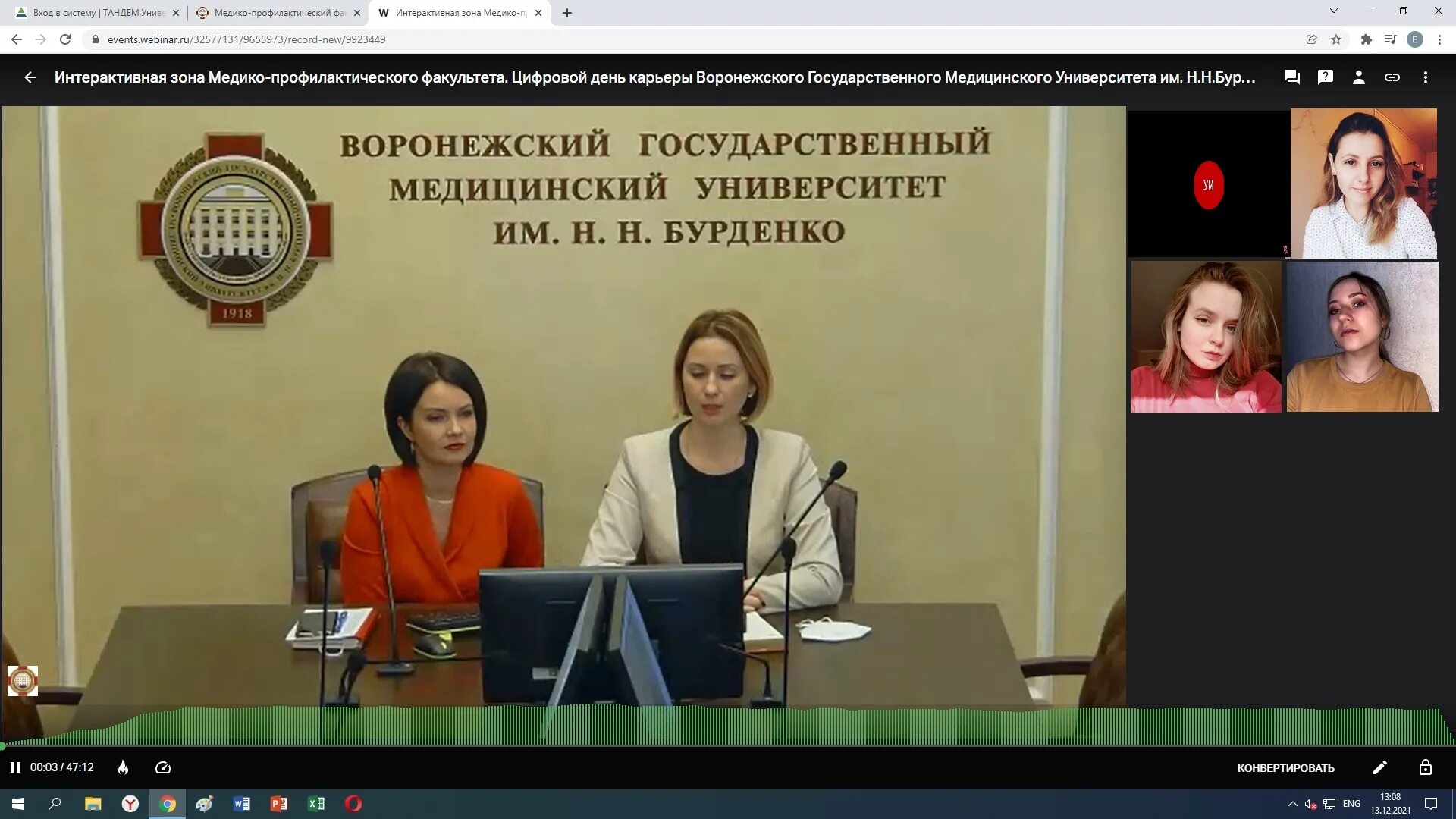Pause the recording playback
1456x819 pixels.
14,767
